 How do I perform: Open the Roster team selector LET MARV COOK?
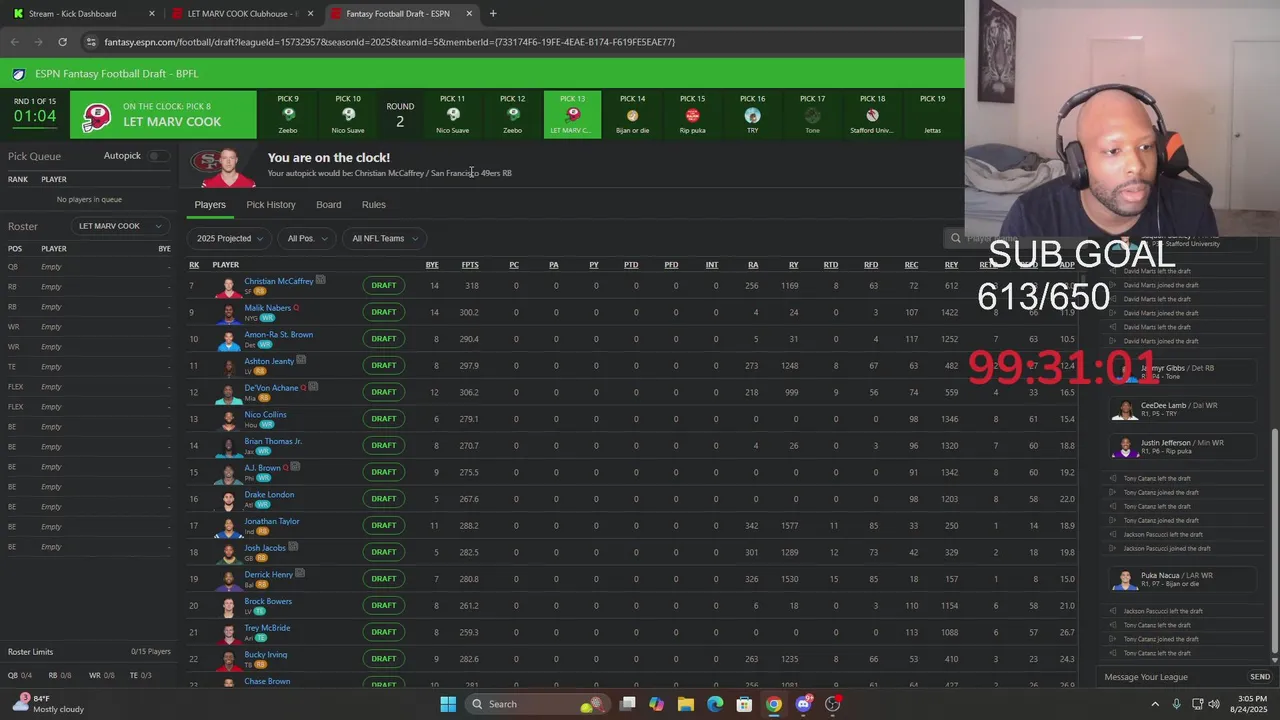pyautogui.click(x=119, y=226)
